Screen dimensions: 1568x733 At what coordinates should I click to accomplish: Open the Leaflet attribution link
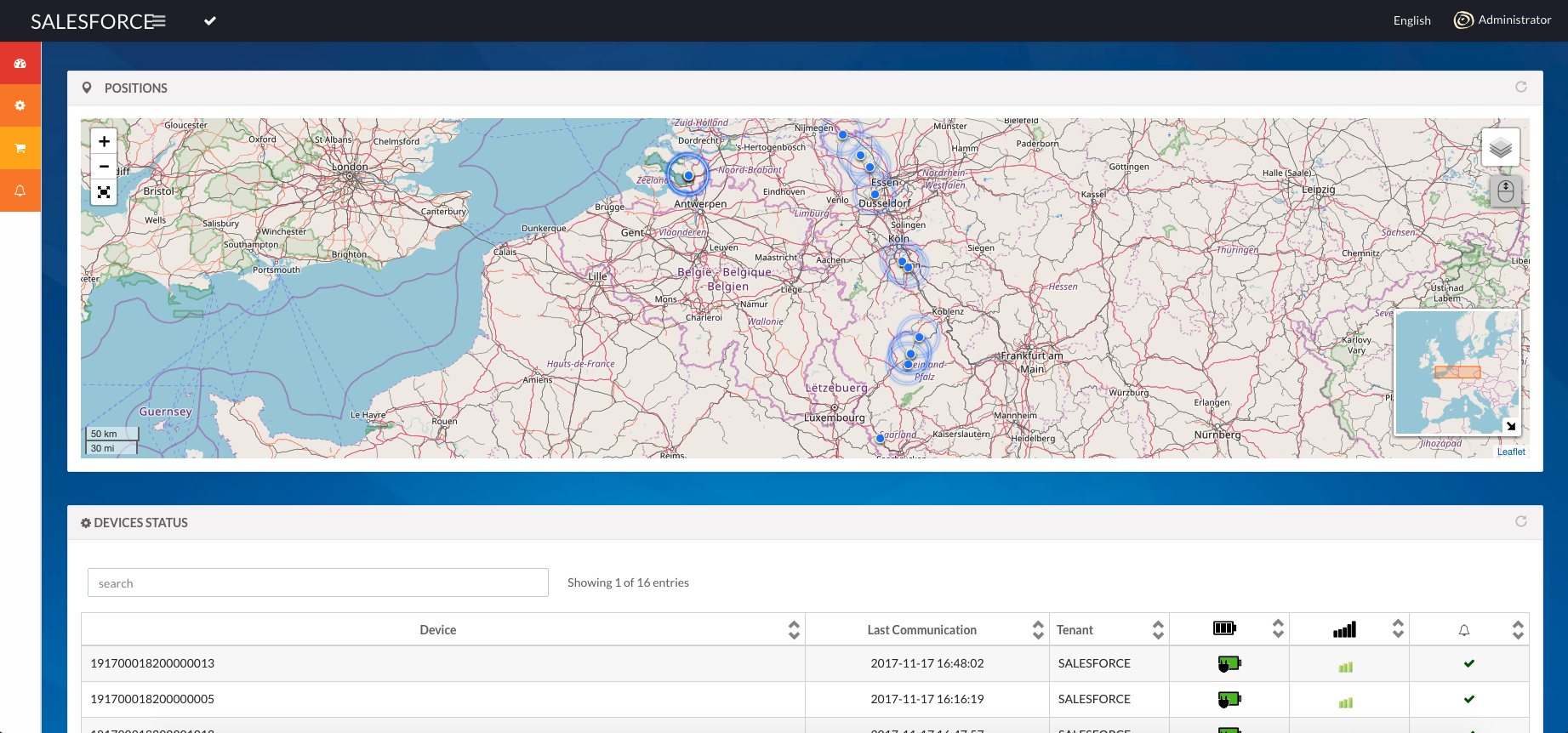pyautogui.click(x=1511, y=452)
